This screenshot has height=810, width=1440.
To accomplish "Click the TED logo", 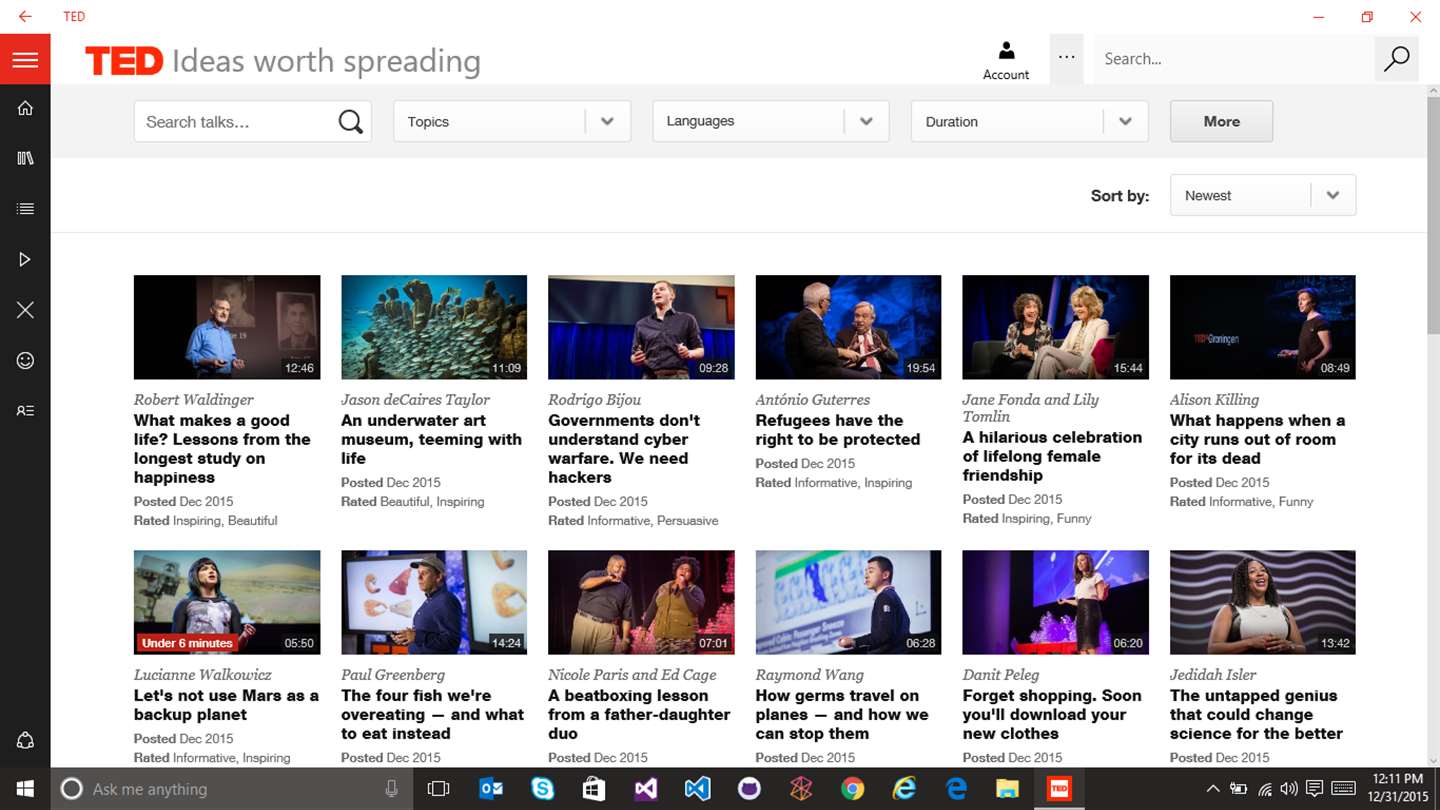I will (x=124, y=61).
